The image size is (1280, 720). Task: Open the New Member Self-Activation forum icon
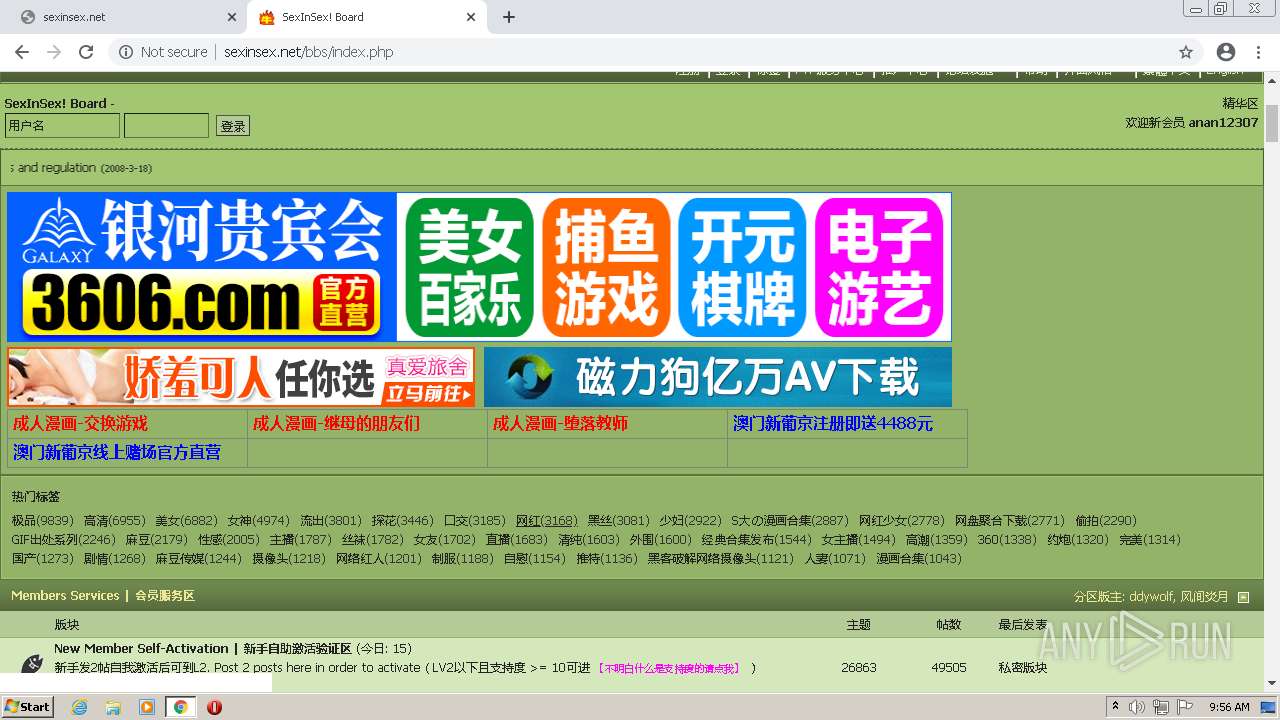31,663
